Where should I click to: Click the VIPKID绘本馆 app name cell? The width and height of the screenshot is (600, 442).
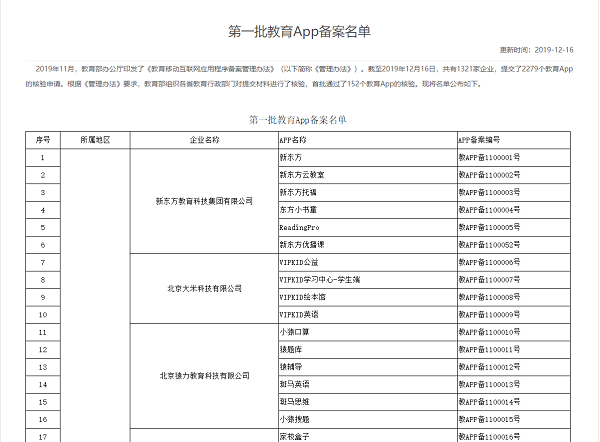303,297
